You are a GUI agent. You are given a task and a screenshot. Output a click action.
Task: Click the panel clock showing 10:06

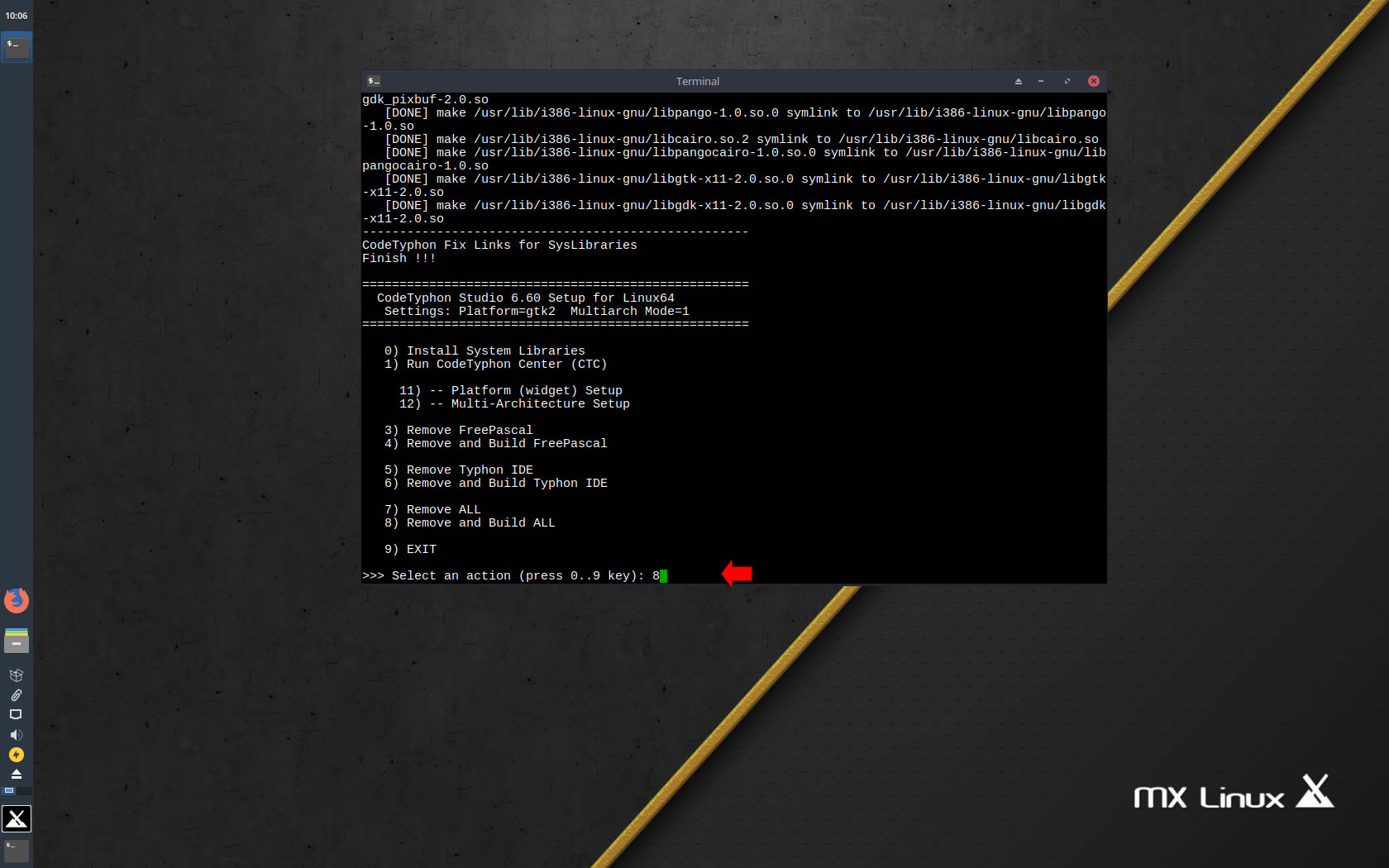point(17,16)
